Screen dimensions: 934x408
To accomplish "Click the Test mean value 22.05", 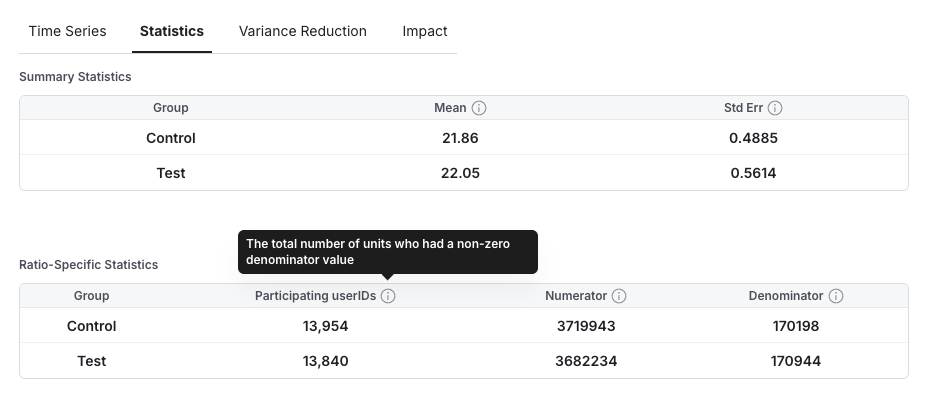I will [x=460, y=173].
